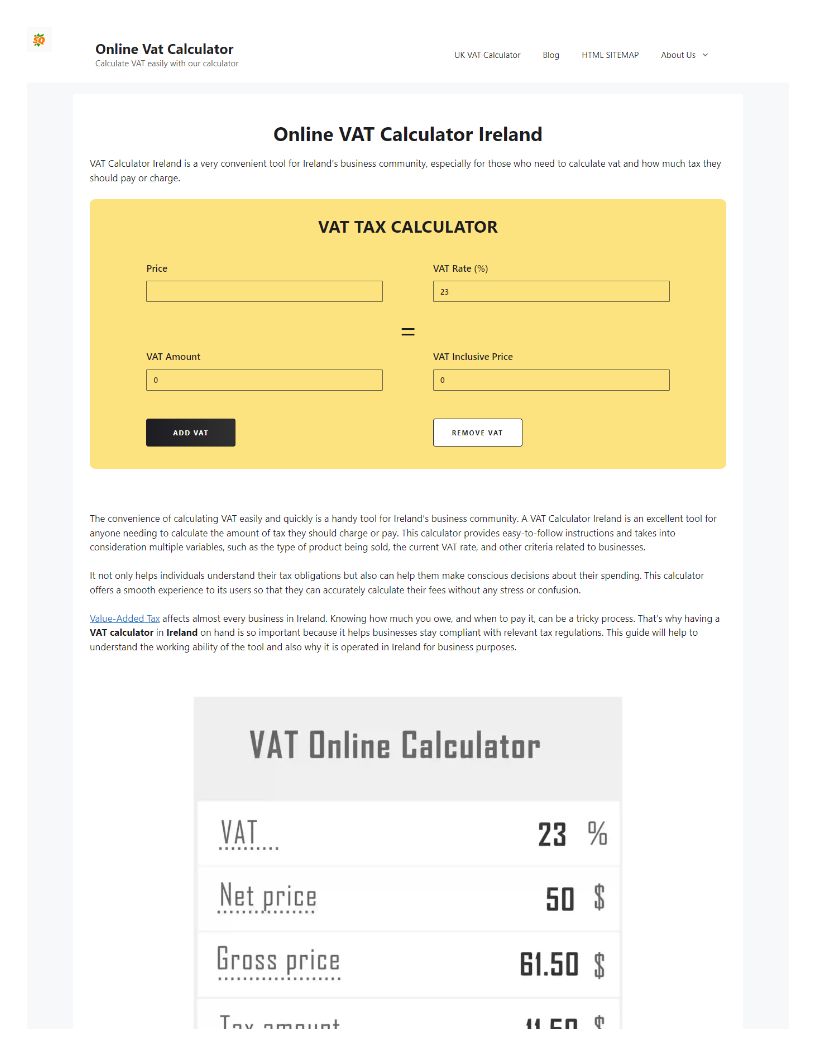Viewport: 816px width, 1056px height.
Task: Select the About Us menu item
Action: click(x=678, y=55)
